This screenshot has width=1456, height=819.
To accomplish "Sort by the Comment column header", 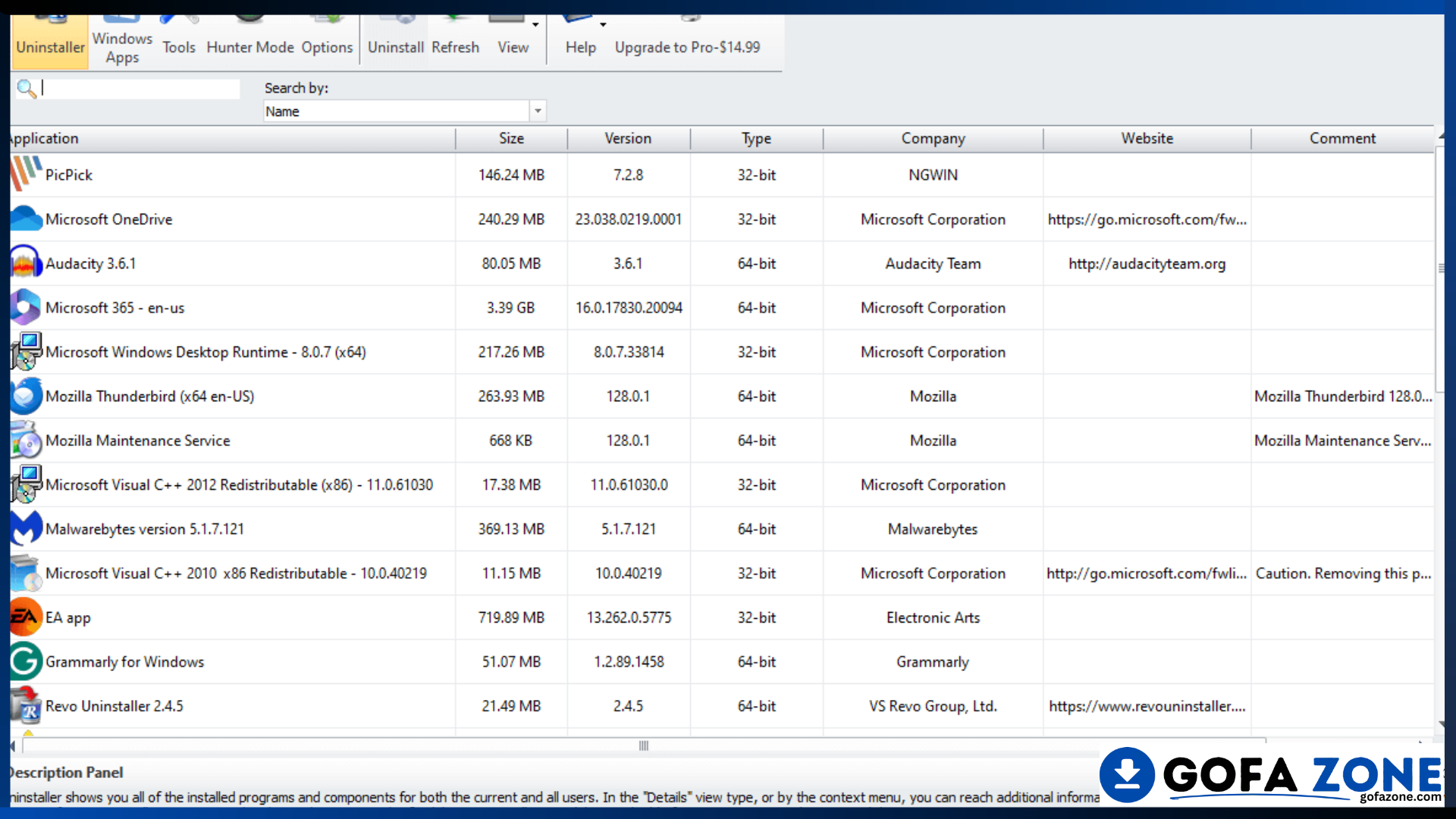I will click(1342, 139).
